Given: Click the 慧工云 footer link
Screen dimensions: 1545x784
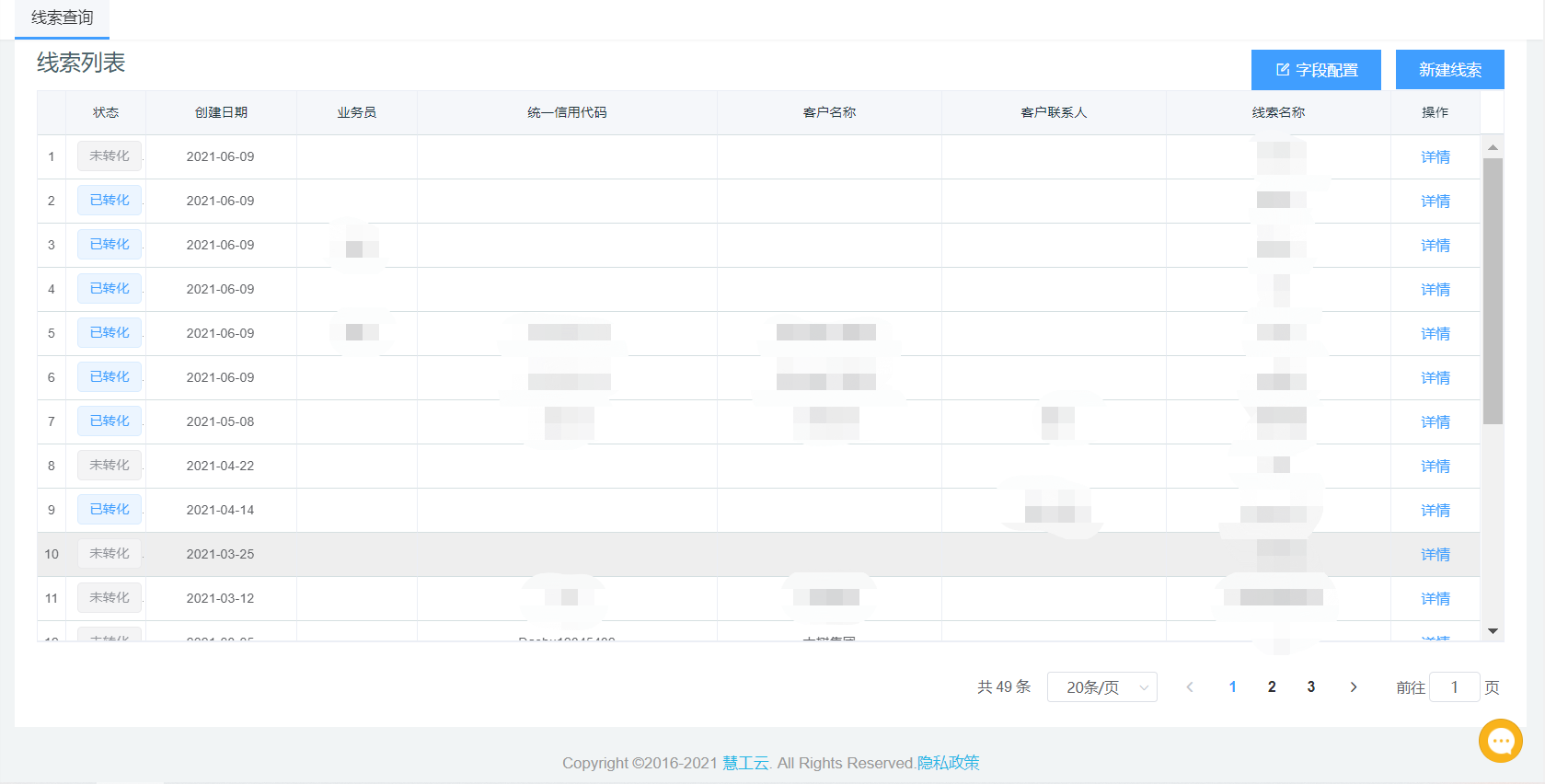Looking at the screenshot, I should 745,763.
